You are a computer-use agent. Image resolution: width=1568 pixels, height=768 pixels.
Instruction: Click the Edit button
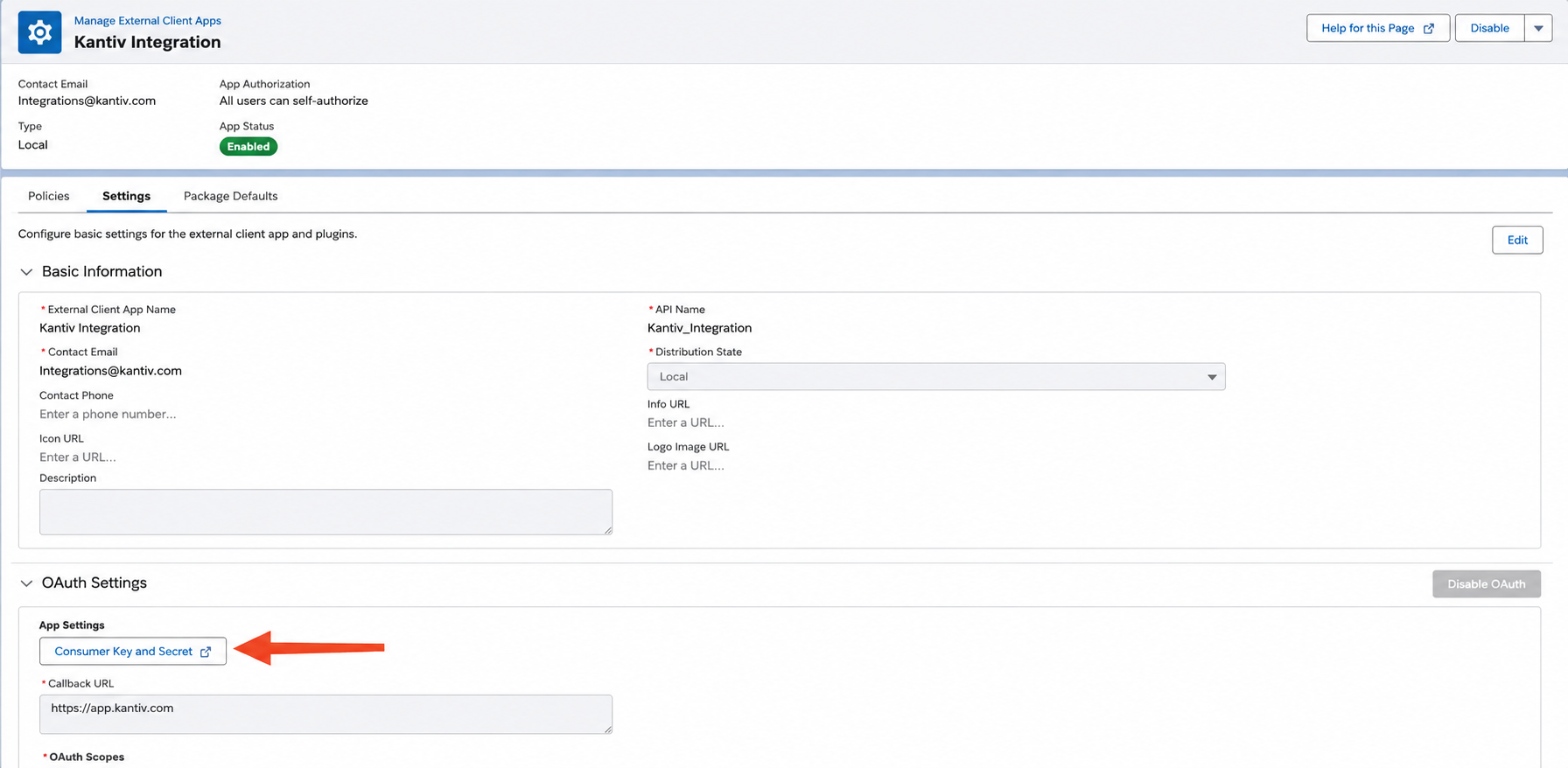click(1517, 240)
